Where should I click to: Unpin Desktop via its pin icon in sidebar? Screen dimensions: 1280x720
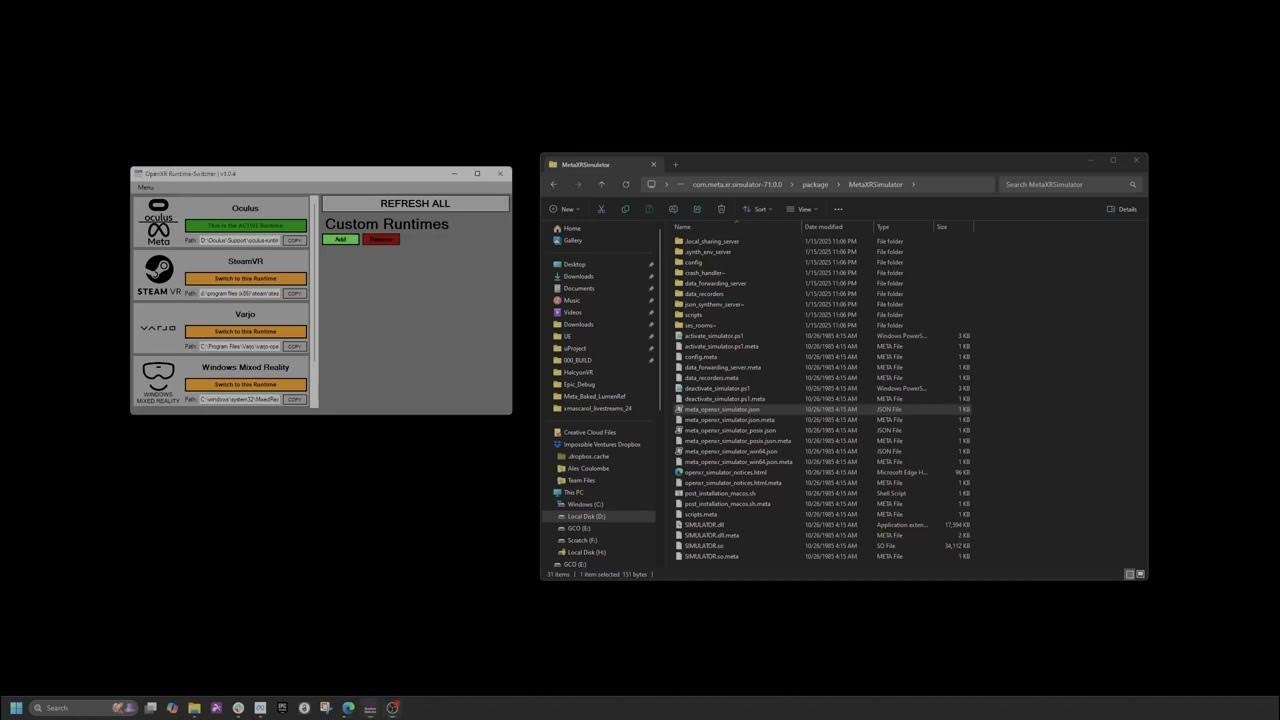(651, 264)
